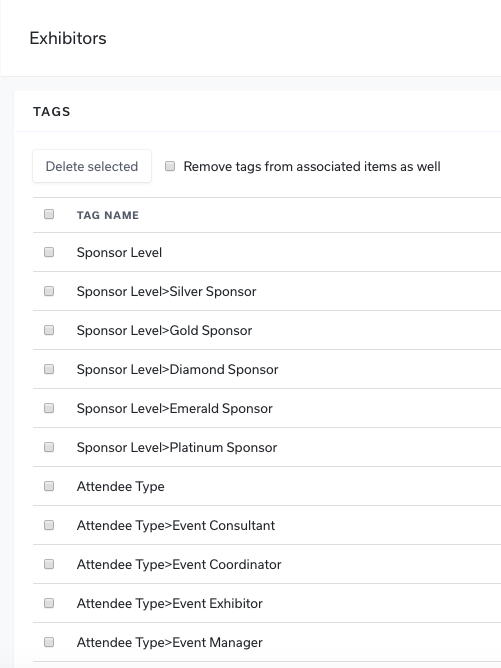Select the Silver Sponsor tag checkbox
Screen dimensions: 501x668
[49, 291]
